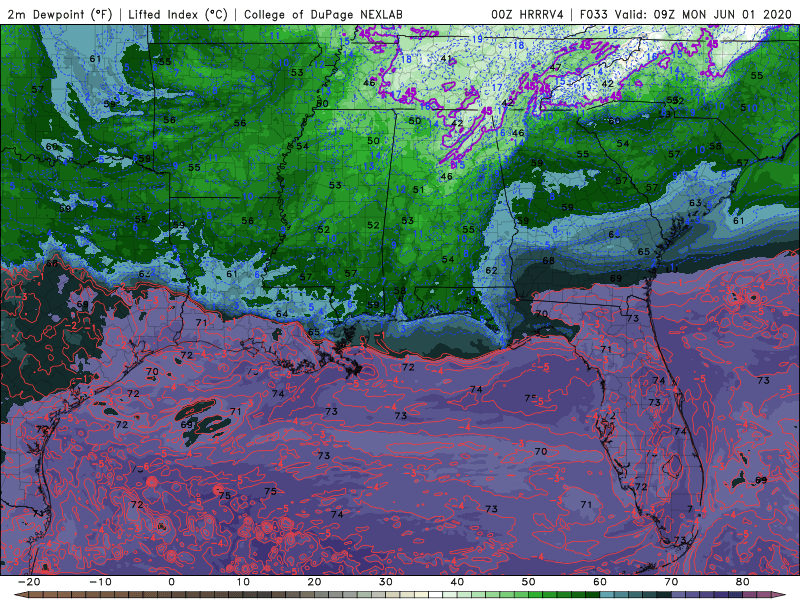The width and height of the screenshot is (800, 600).
Task: Click the teal-blue swatch below the 60 label
Action: tap(607, 594)
